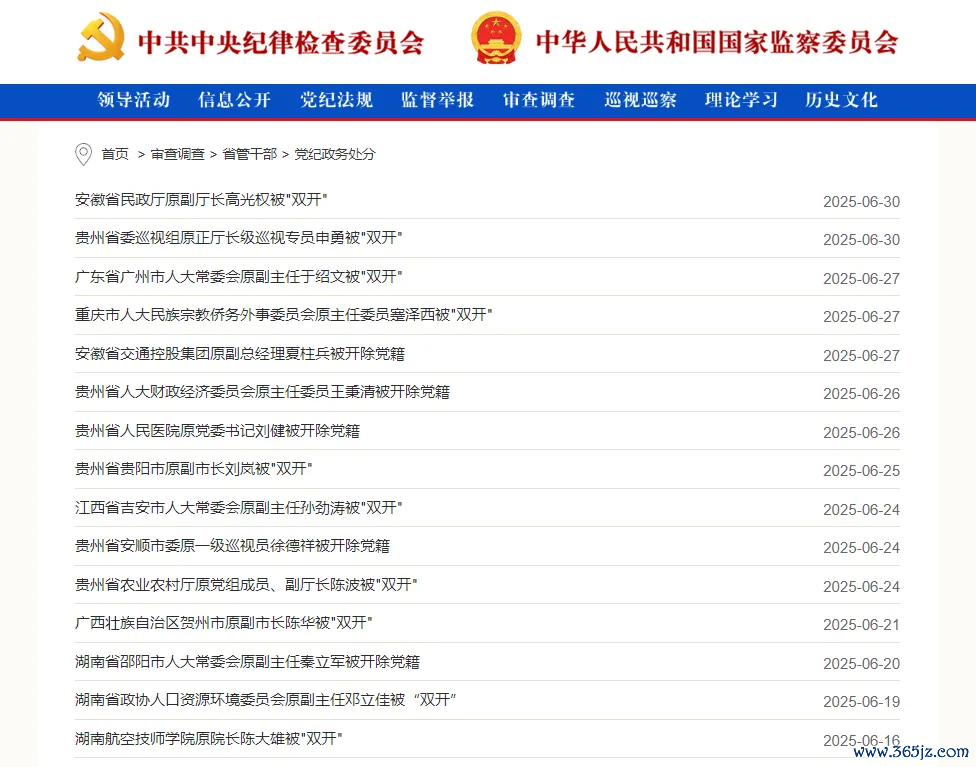Open article about 贵州省委巡视组申勇被双开
976x767 pixels.
pyautogui.click(x=238, y=238)
